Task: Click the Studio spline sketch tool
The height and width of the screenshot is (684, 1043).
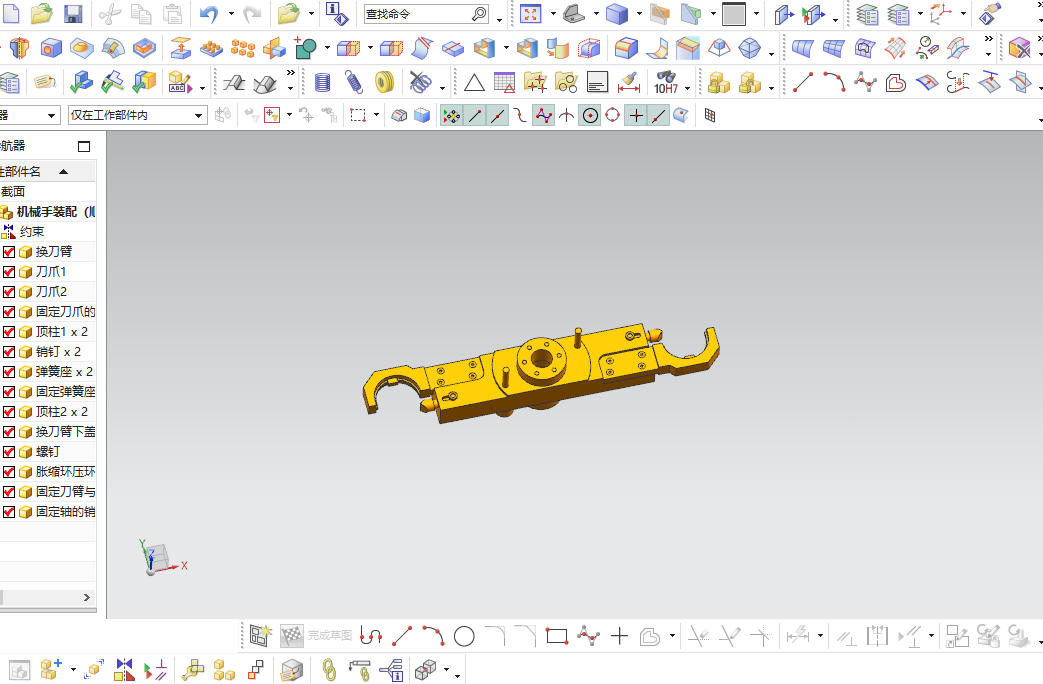Action: pyautogui.click(x=589, y=636)
